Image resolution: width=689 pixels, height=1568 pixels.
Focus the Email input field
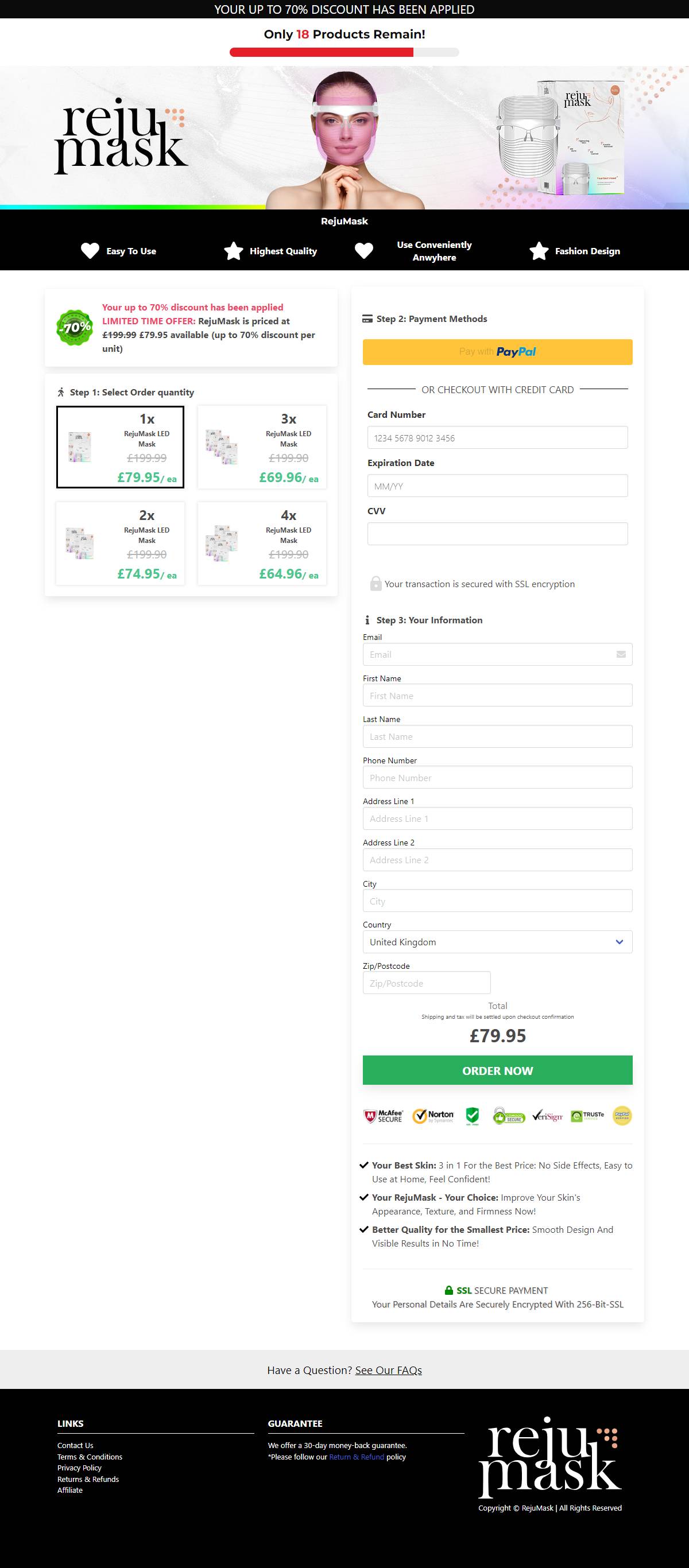pyautogui.click(x=498, y=654)
